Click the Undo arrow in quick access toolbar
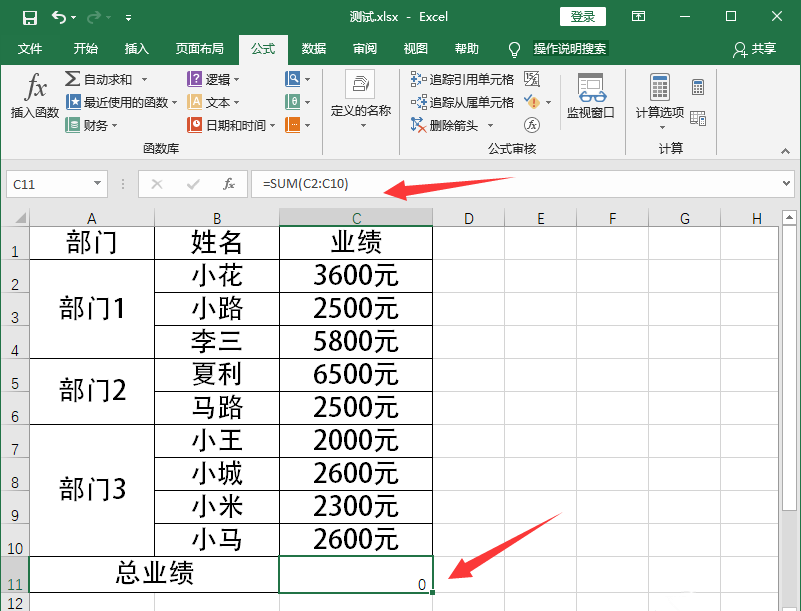Image resolution: width=801 pixels, height=611 pixels. (59, 17)
